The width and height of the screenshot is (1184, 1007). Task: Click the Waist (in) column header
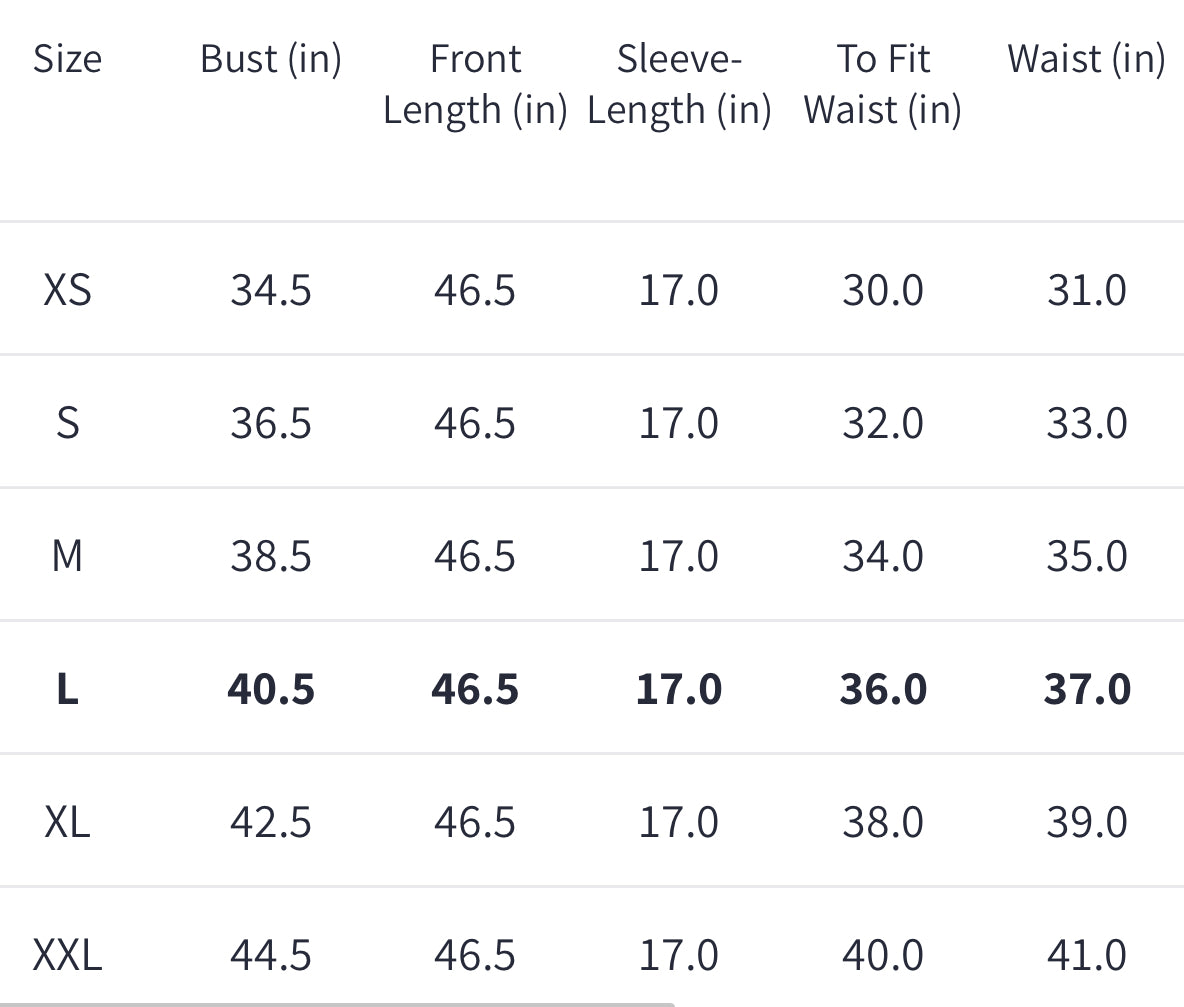[x=1087, y=59]
